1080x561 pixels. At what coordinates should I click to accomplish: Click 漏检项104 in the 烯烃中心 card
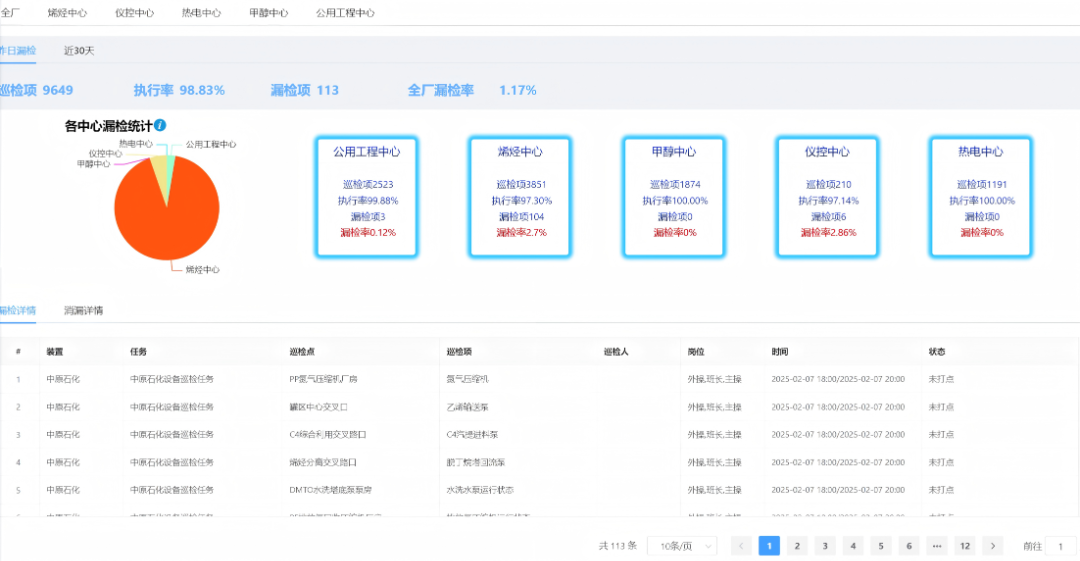click(x=521, y=216)
